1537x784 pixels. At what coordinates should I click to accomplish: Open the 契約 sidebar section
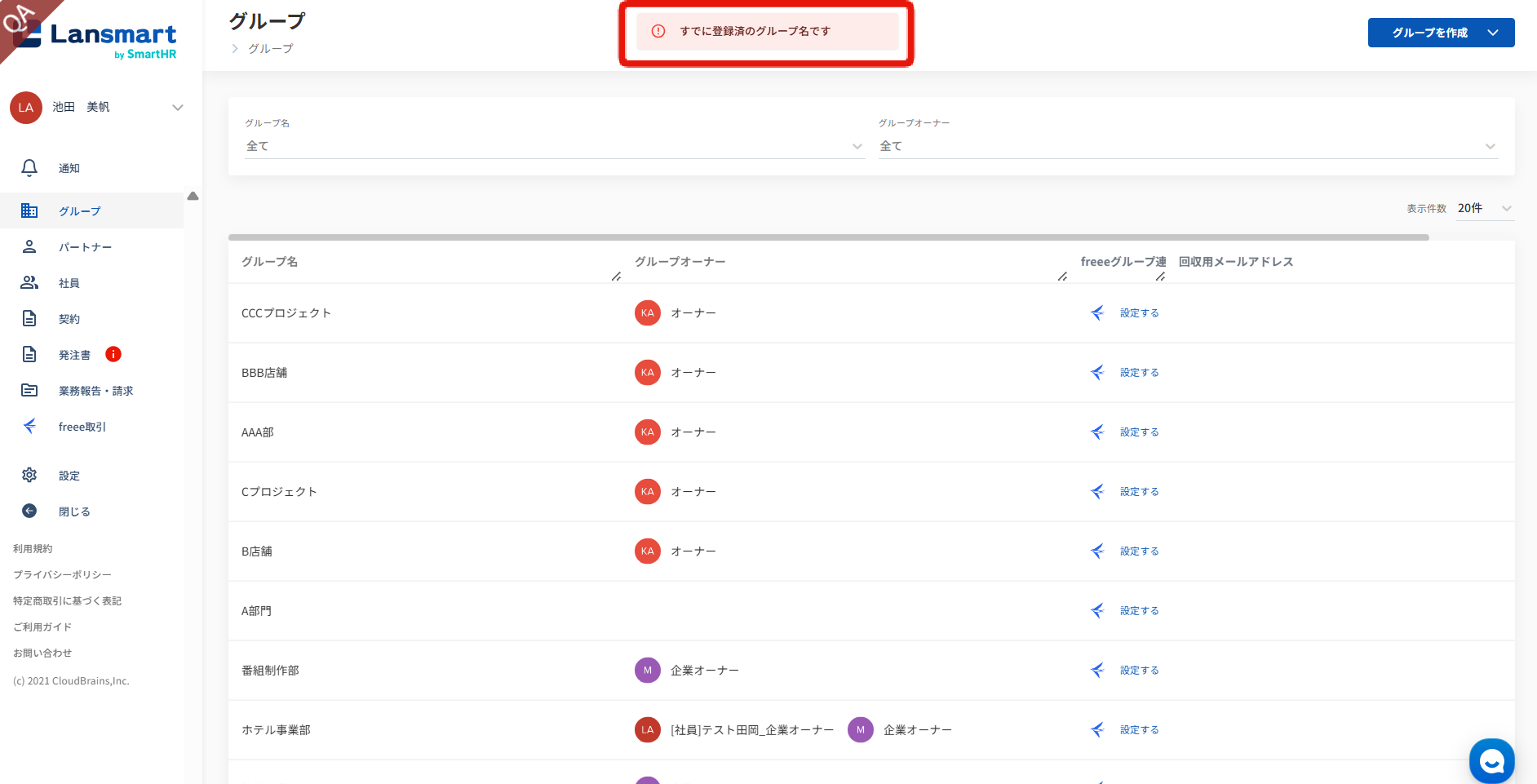click(x=69, y=319)
